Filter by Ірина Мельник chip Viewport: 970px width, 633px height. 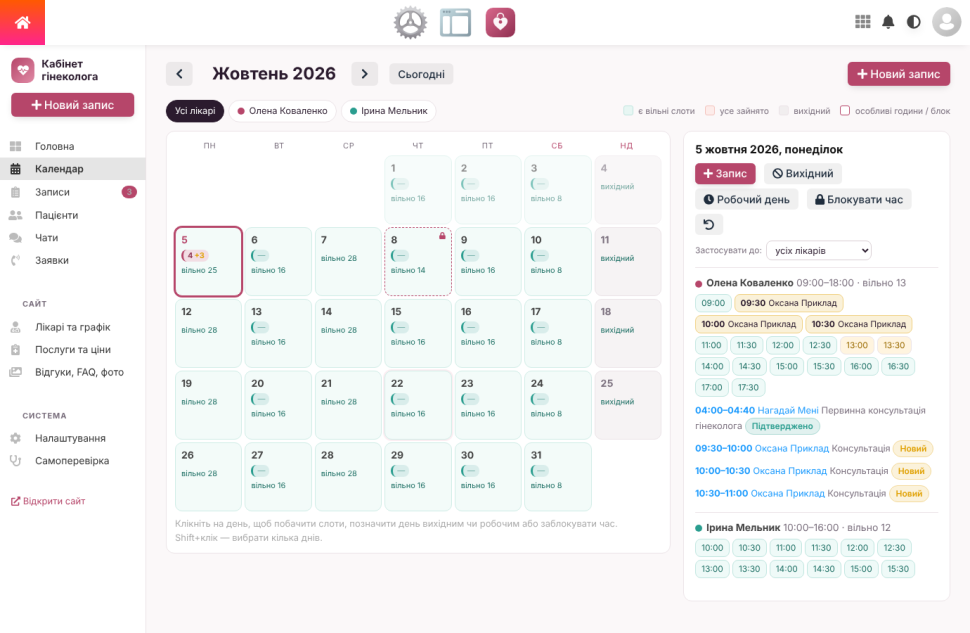point(388,111)
